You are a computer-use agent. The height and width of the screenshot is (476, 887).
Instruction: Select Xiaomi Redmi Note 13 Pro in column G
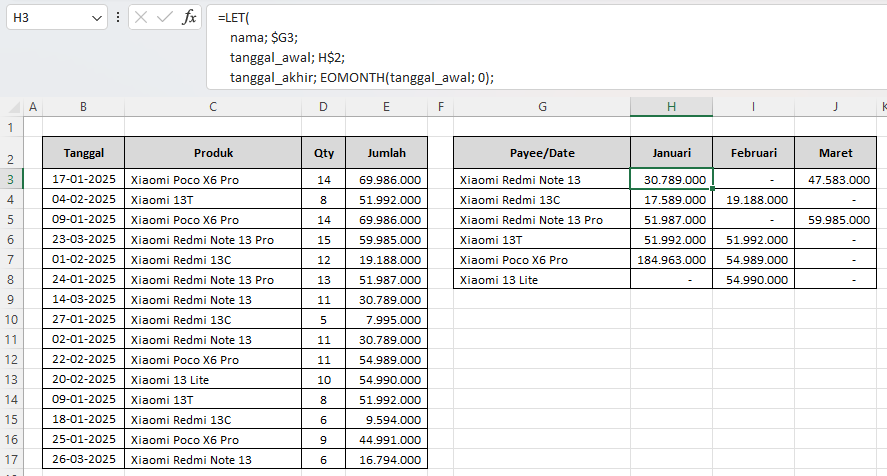542,220
